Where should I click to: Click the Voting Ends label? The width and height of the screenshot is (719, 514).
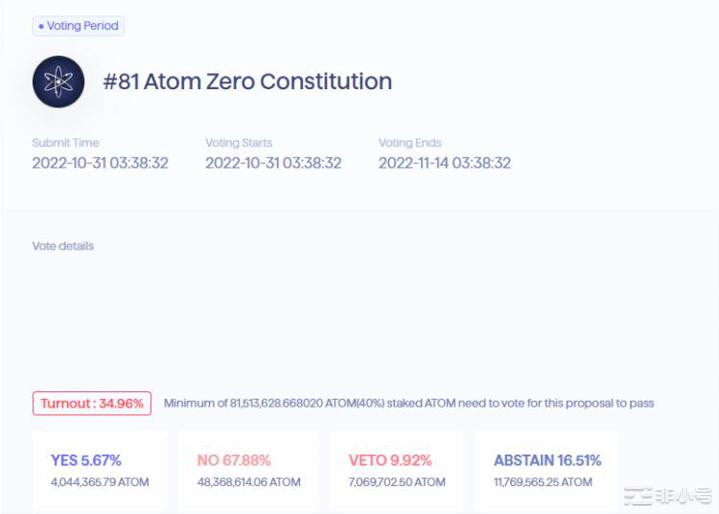tap(409, 143)
